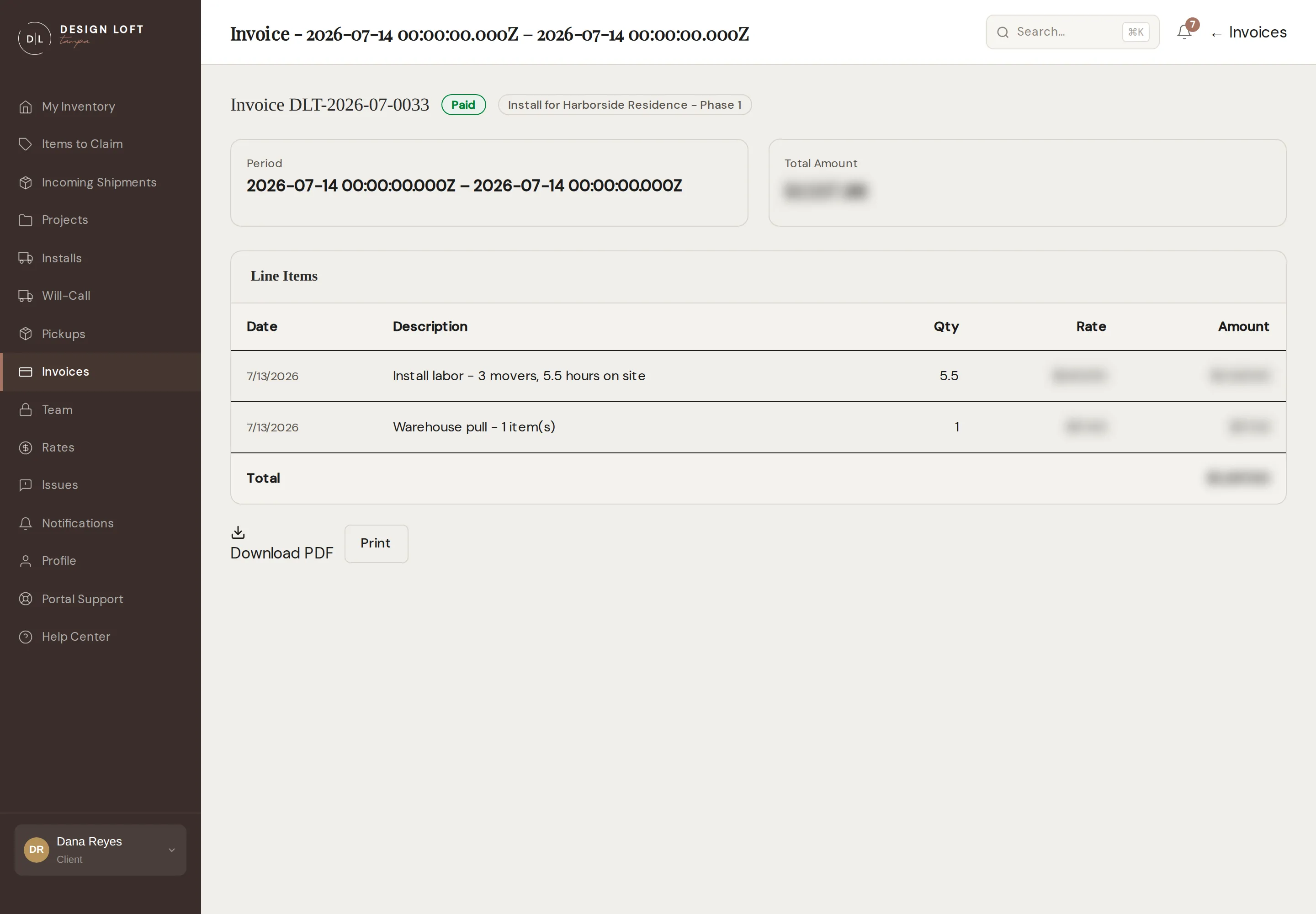The height and width of the screenshot is (914, 1316).
Task: Click the Team lock icon
Action: tap(25, 410)
